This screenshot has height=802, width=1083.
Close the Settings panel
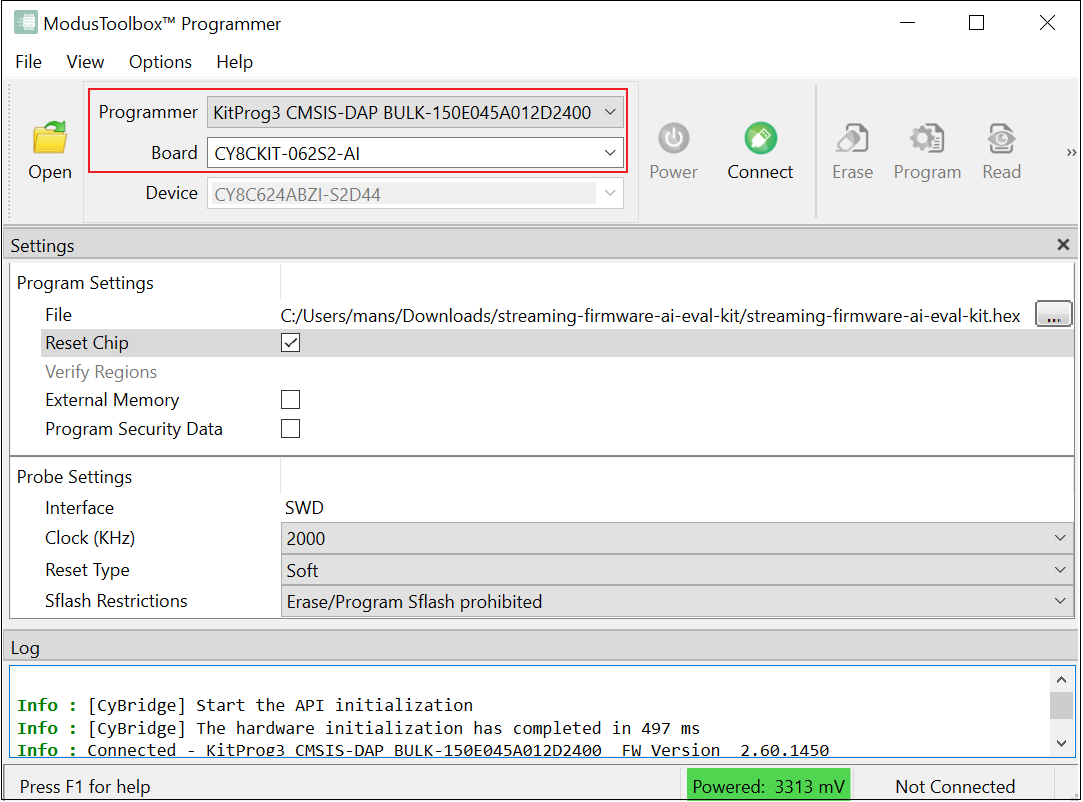click(x=1063, y=245)
